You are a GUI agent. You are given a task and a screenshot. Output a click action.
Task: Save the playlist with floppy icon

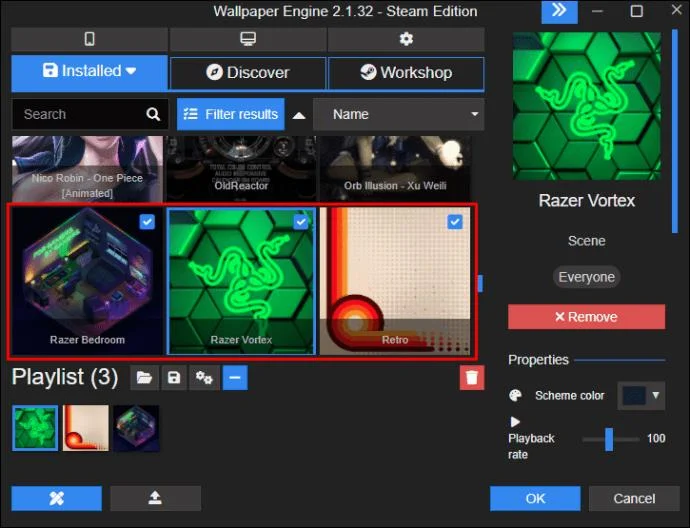[174, 378]
